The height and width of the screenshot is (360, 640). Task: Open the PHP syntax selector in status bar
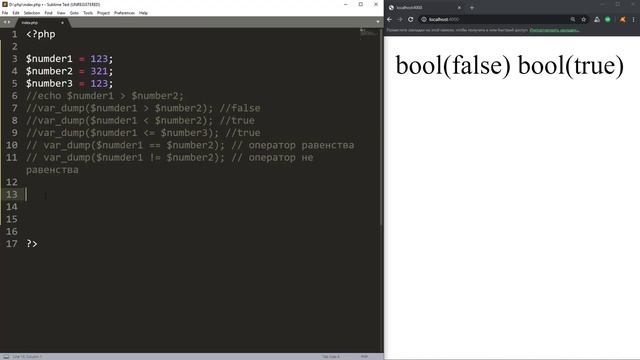364,357
